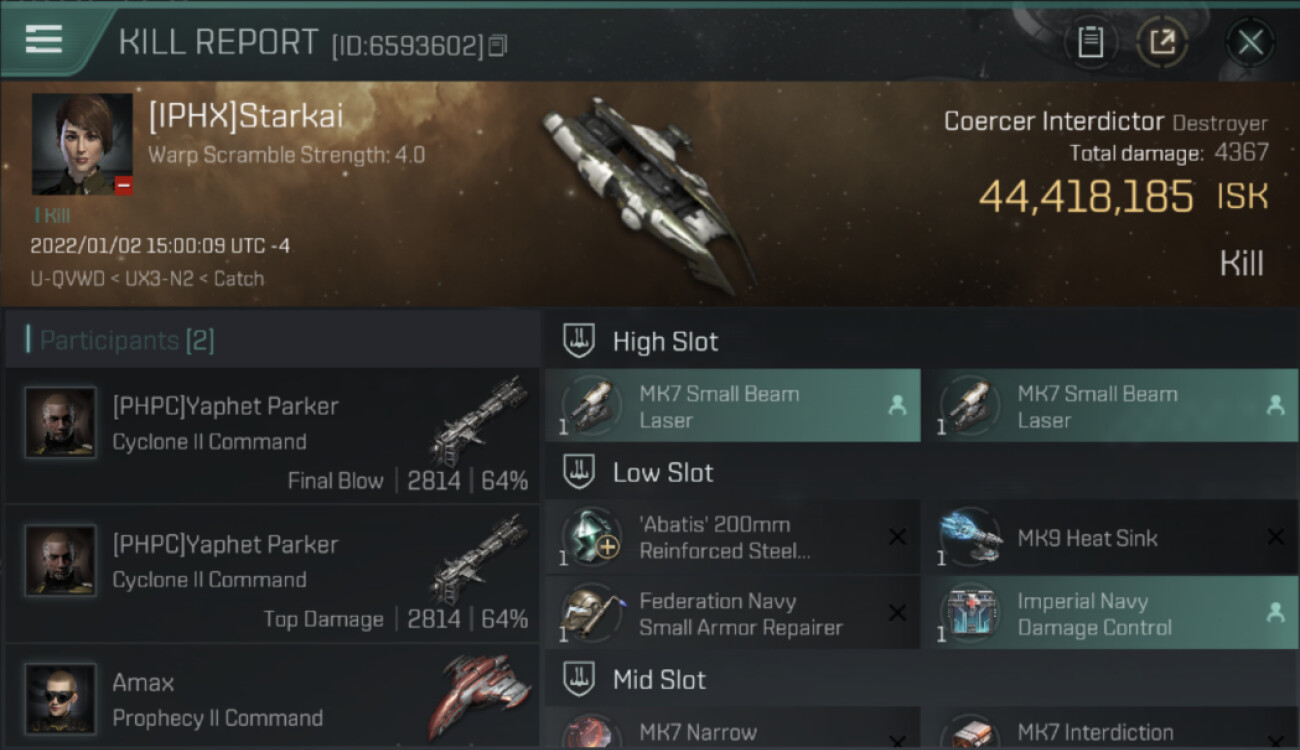1300x750 pixels.
Task: Toggle the second MK7 Small Beam Laser entry
Action: point(1110,406)
